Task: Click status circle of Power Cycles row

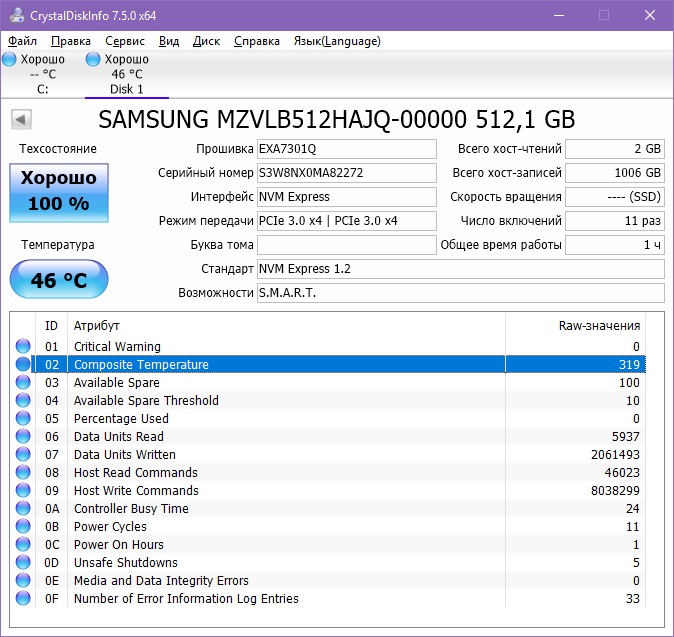Action: (x=23, y=527)
